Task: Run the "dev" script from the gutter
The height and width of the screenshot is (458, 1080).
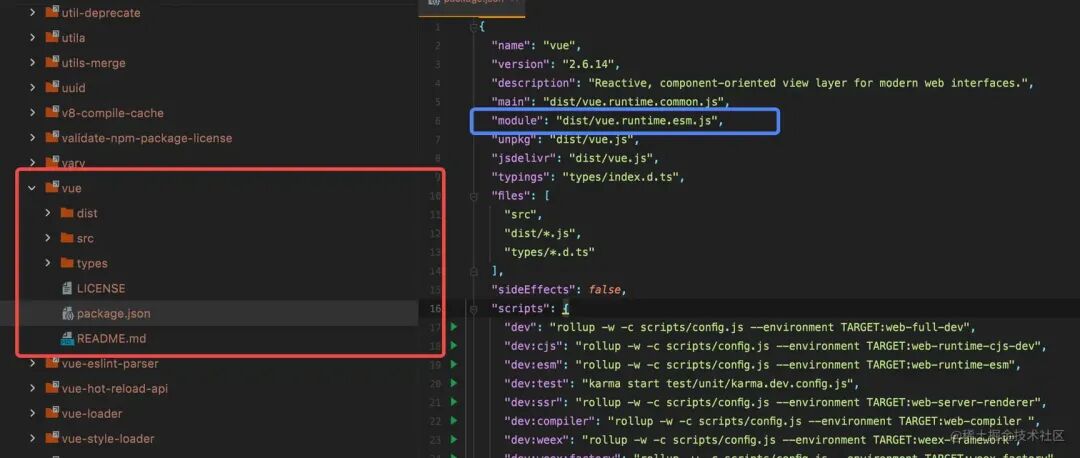Action: click(453, 326)
